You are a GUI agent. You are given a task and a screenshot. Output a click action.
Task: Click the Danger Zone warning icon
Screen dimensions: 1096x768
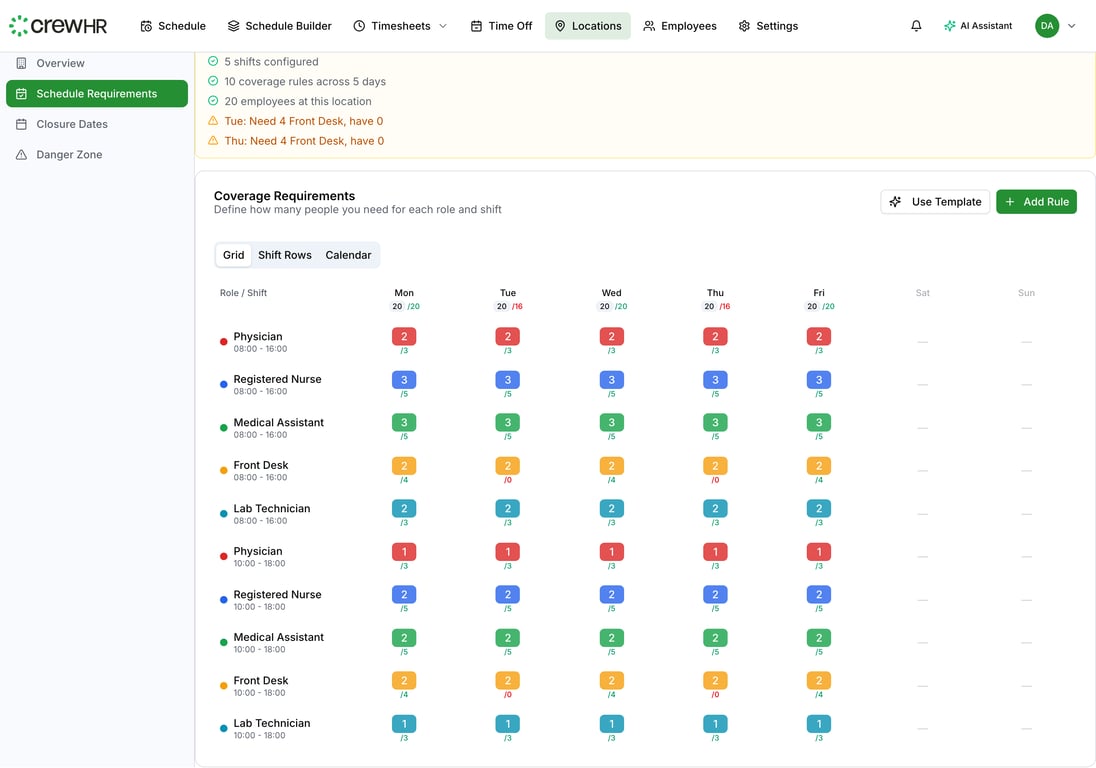point(21,155)
